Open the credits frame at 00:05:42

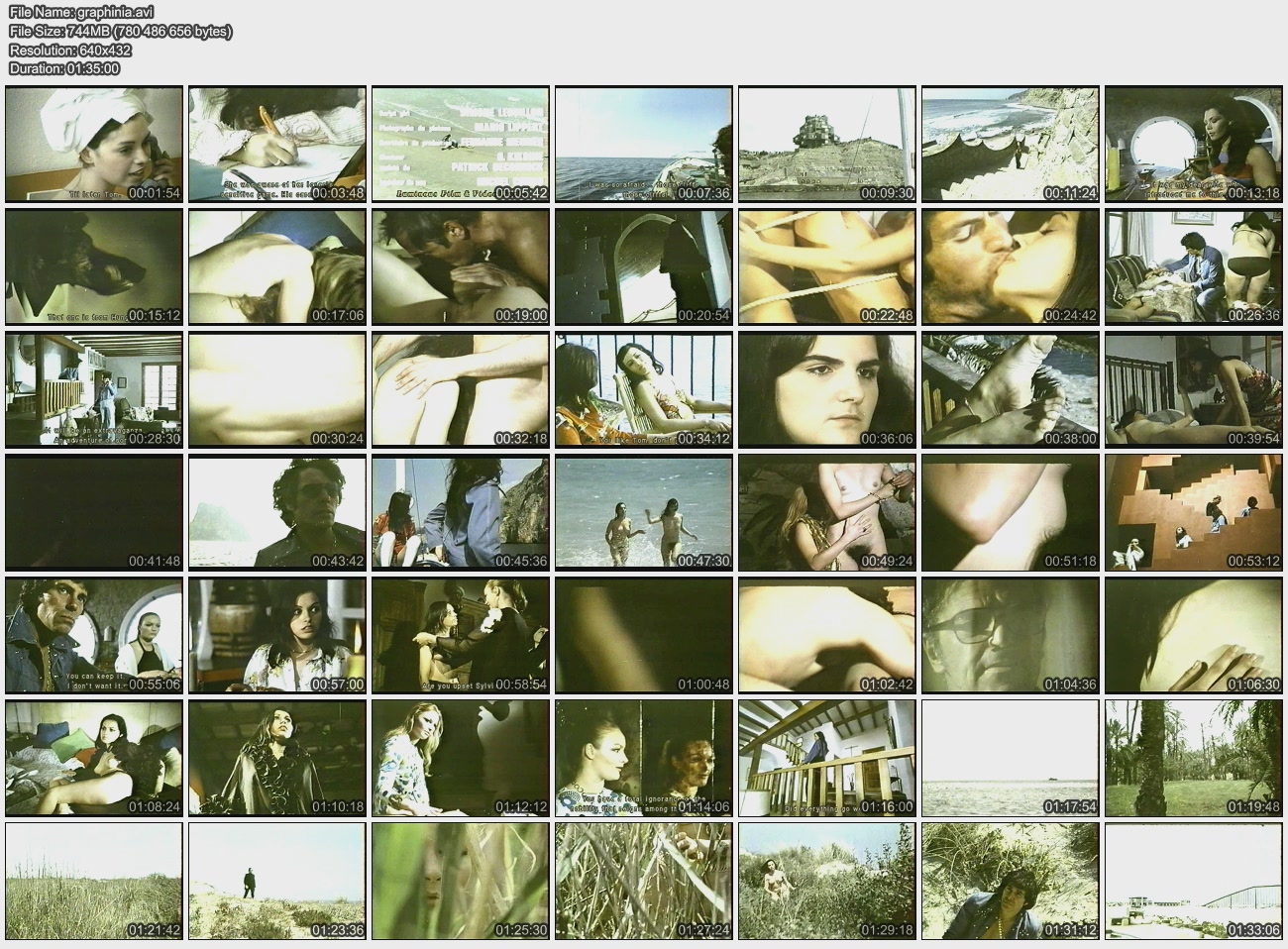click(x=461, y=145)
